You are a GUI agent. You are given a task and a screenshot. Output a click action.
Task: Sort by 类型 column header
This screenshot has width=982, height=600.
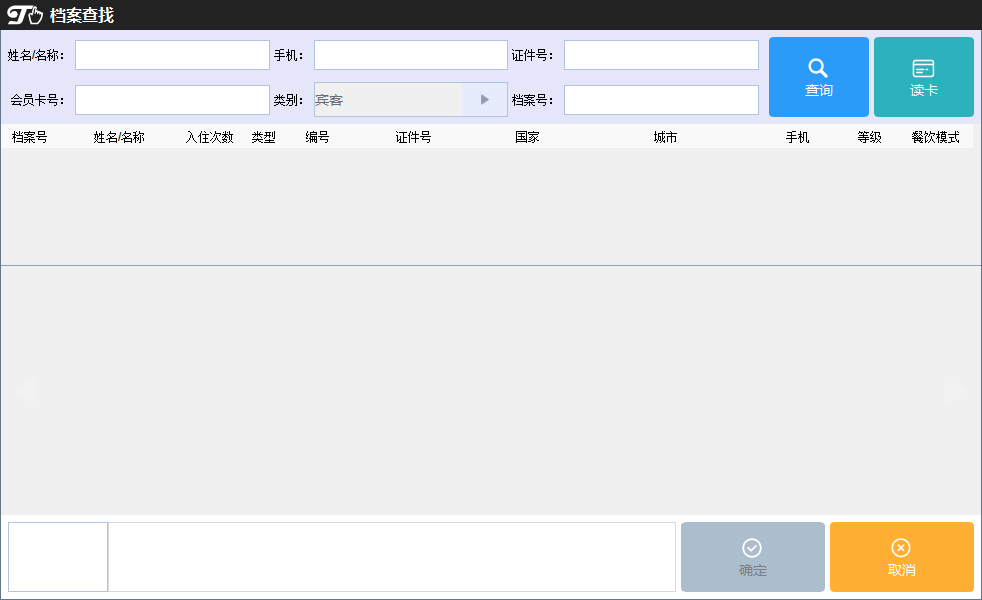pyautogui.click(x=264, y=137)
